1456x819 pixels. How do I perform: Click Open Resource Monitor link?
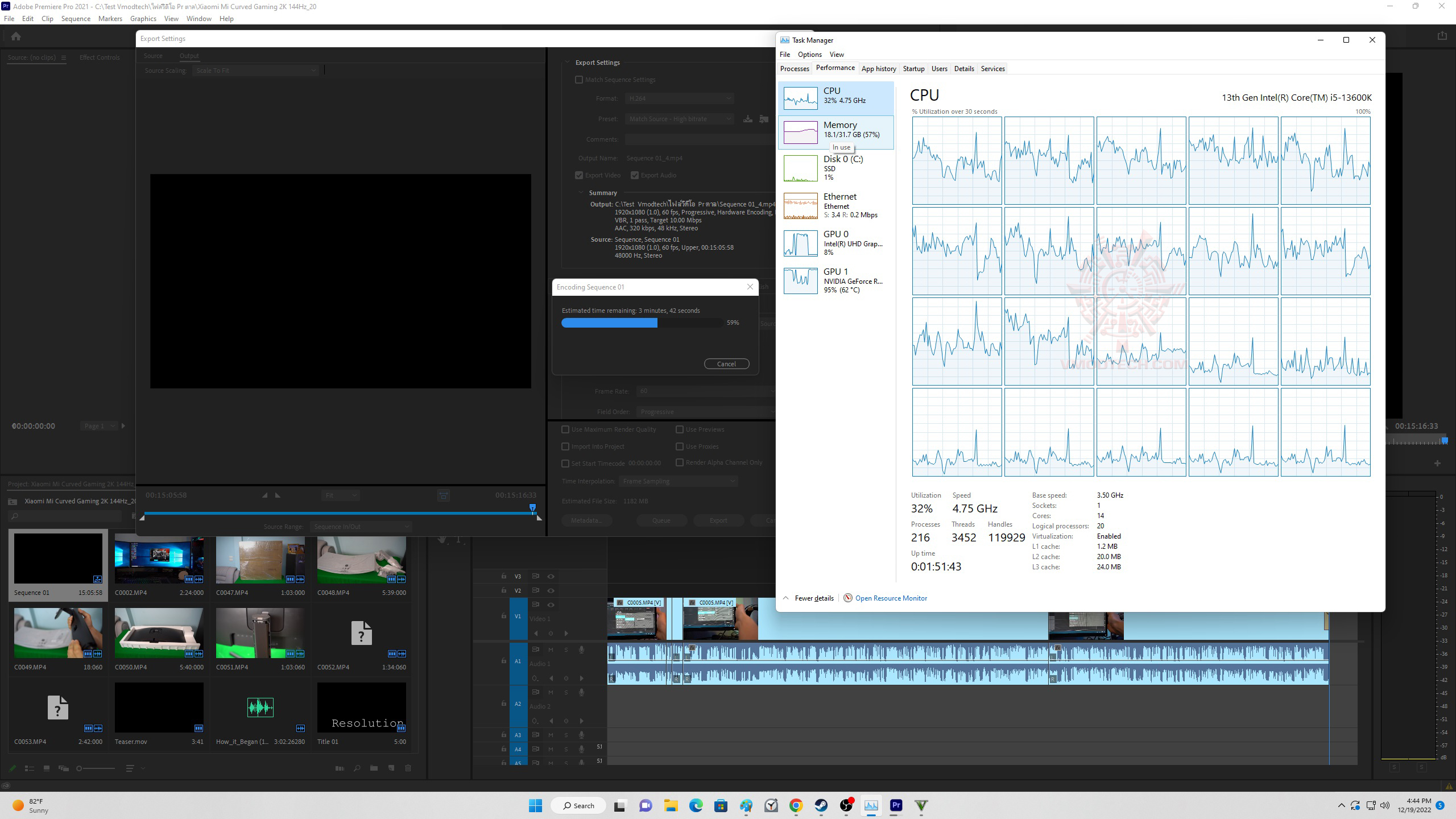[891, 598]
